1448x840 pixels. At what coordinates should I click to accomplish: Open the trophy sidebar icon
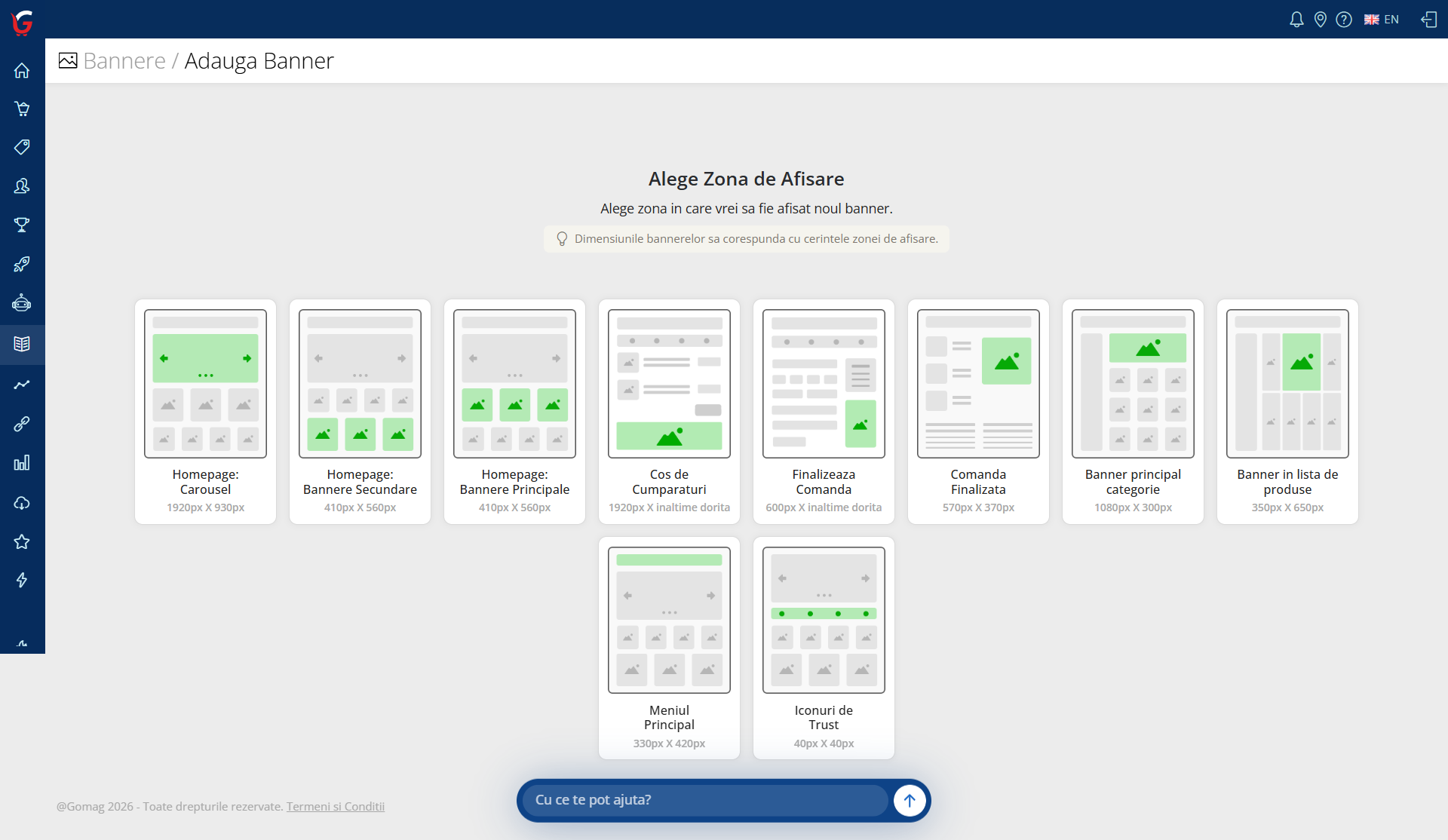coord(22,225)
